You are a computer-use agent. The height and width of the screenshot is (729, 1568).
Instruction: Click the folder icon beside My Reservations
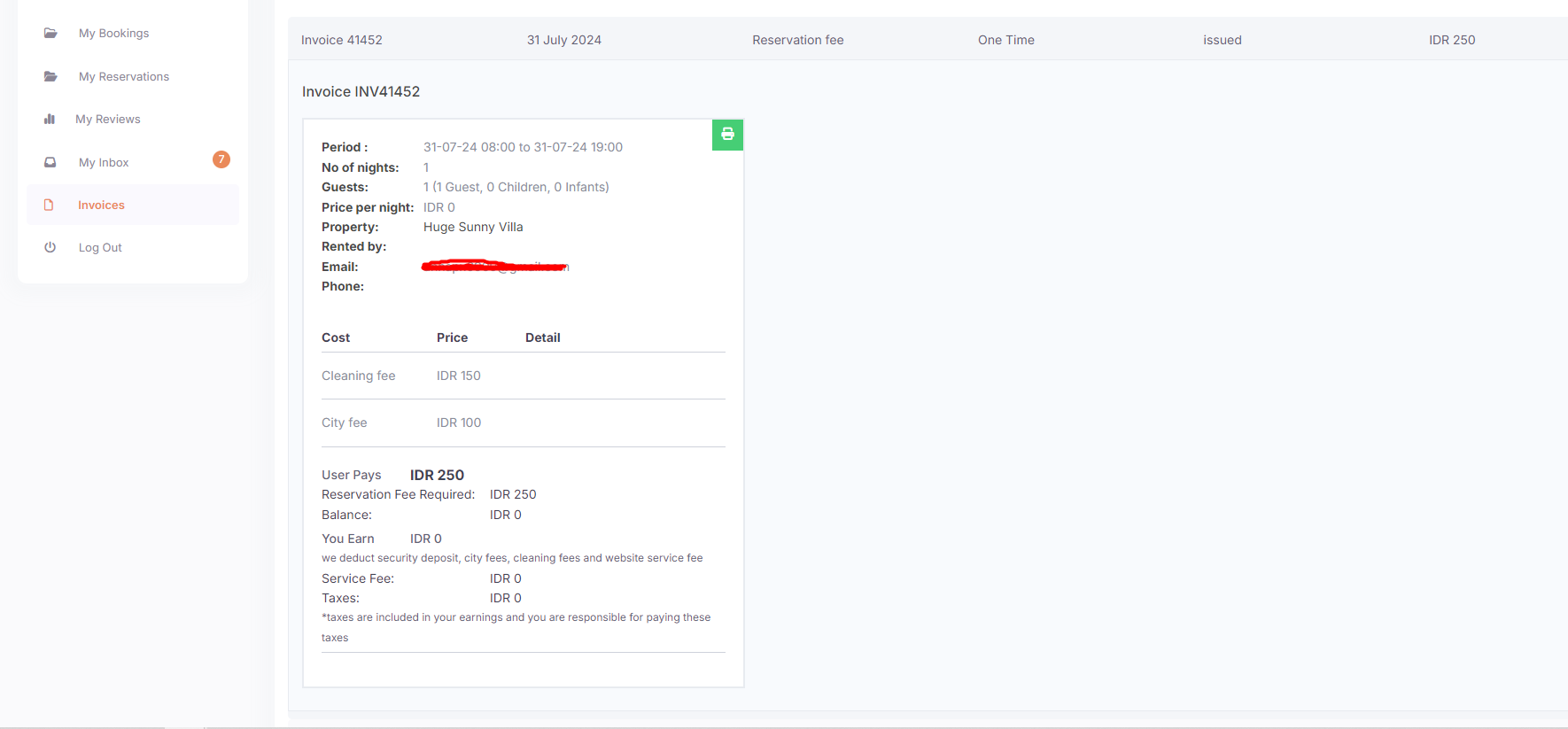[x=50, y=77]
